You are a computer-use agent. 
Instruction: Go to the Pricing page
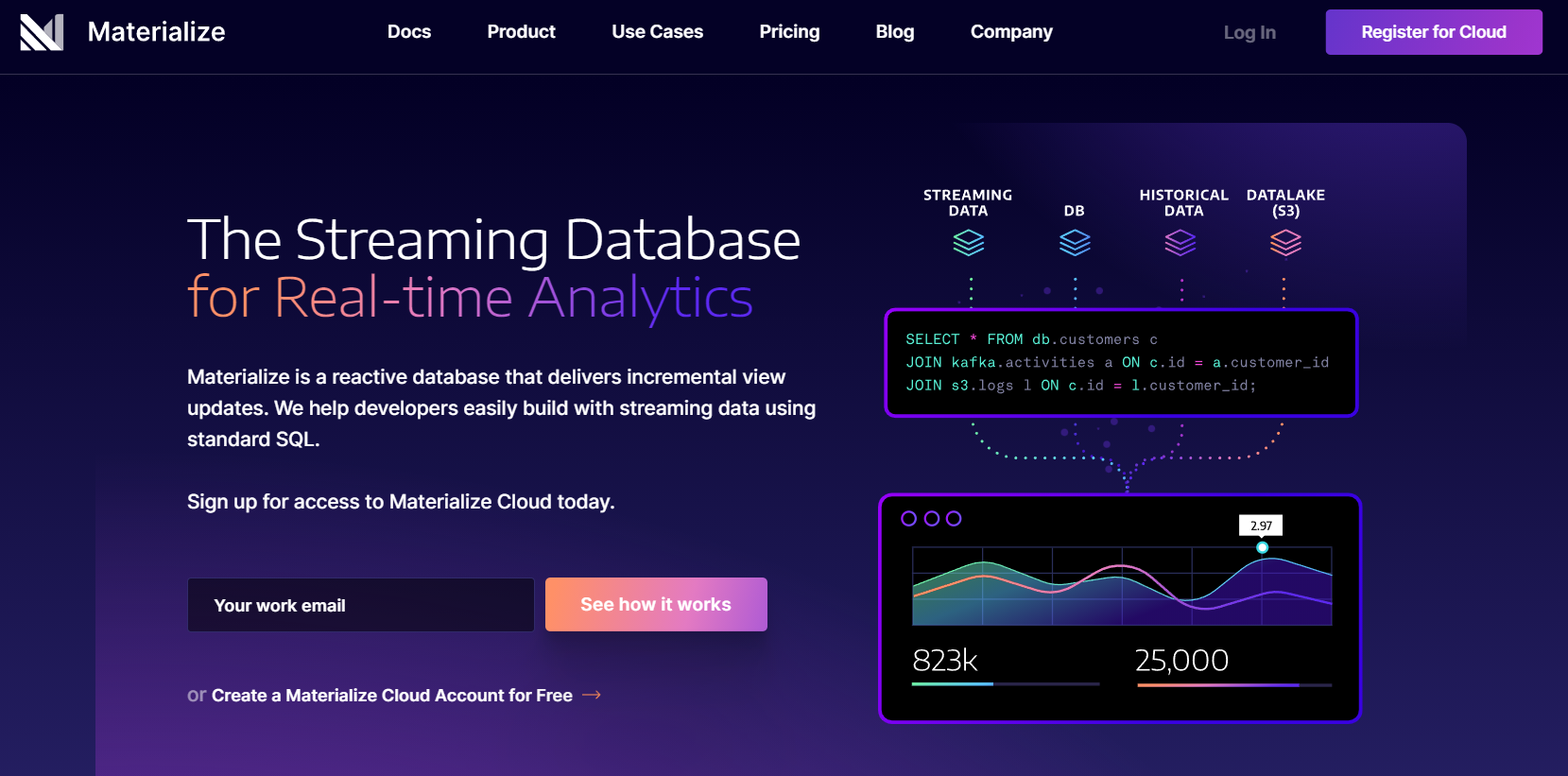[x=790, y=32]
